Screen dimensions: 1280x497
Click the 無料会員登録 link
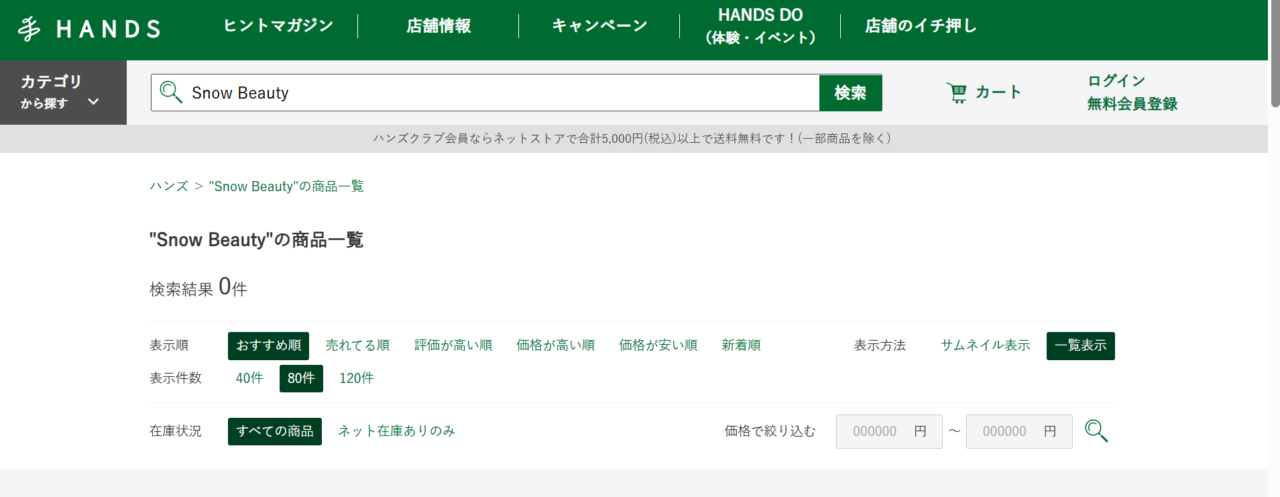[x=1132, y=104]
